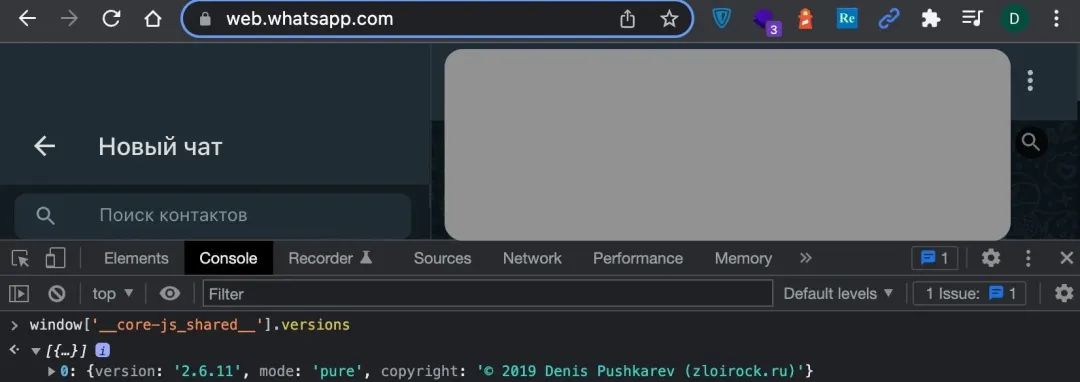Switch to the Elements tab
This screenshot has width=1080, height=382.
(x=136, y=258)
